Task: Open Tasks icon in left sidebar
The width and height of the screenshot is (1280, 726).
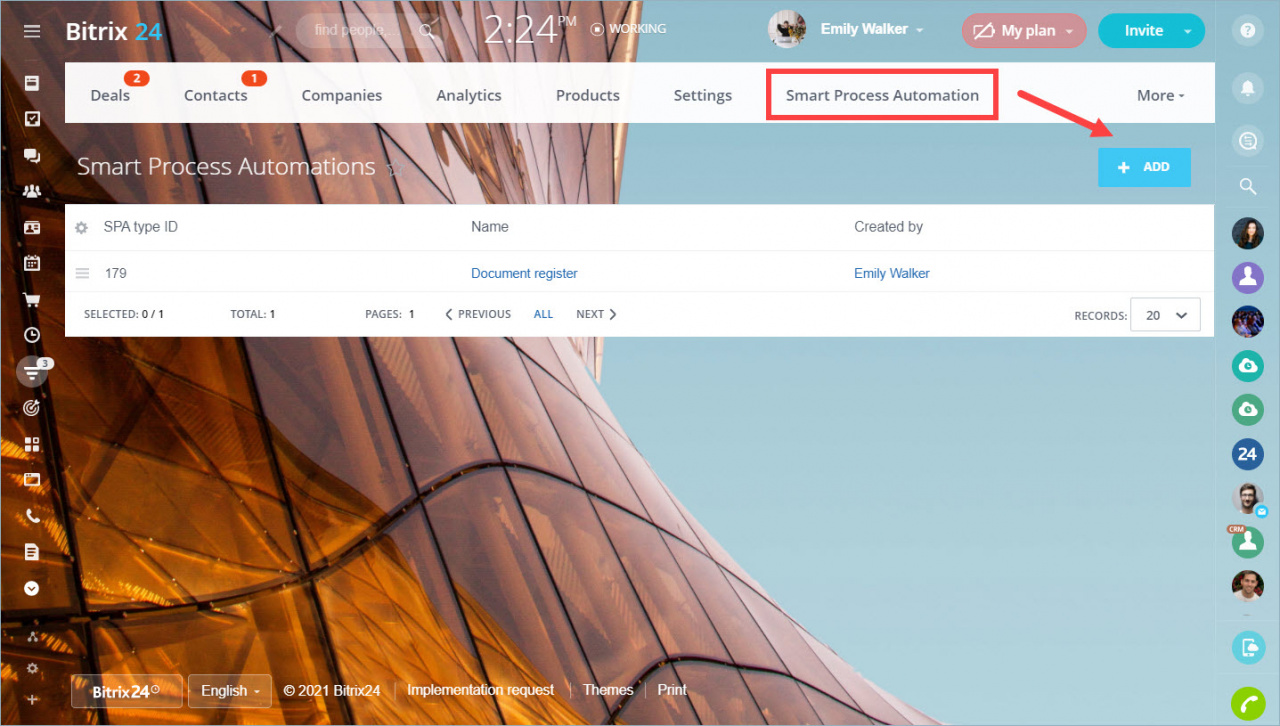Action: 32,119
